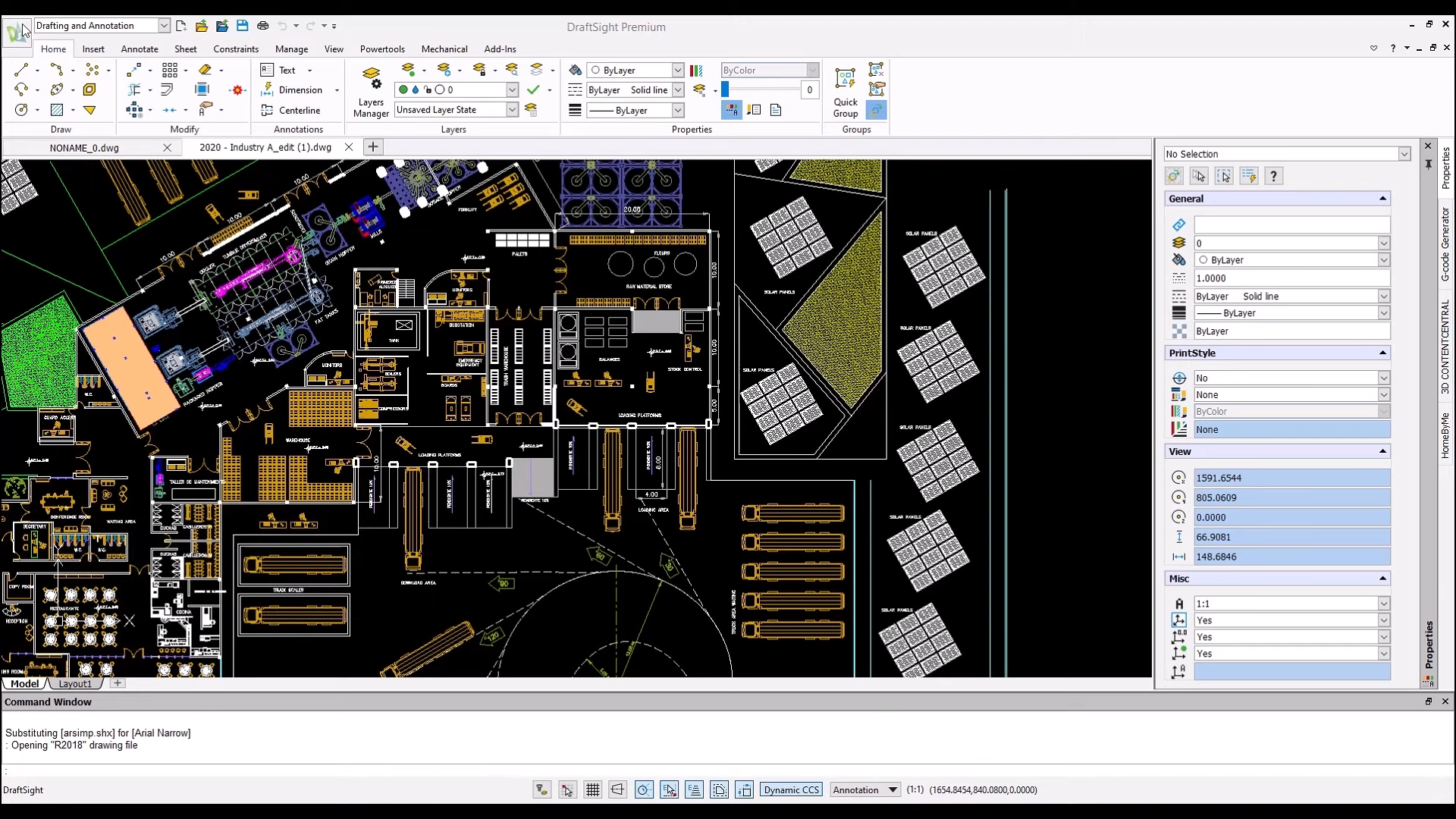1456x819 pixels.
Task: Click the Mirror/Modify tool icon
Action: point(168,109)
